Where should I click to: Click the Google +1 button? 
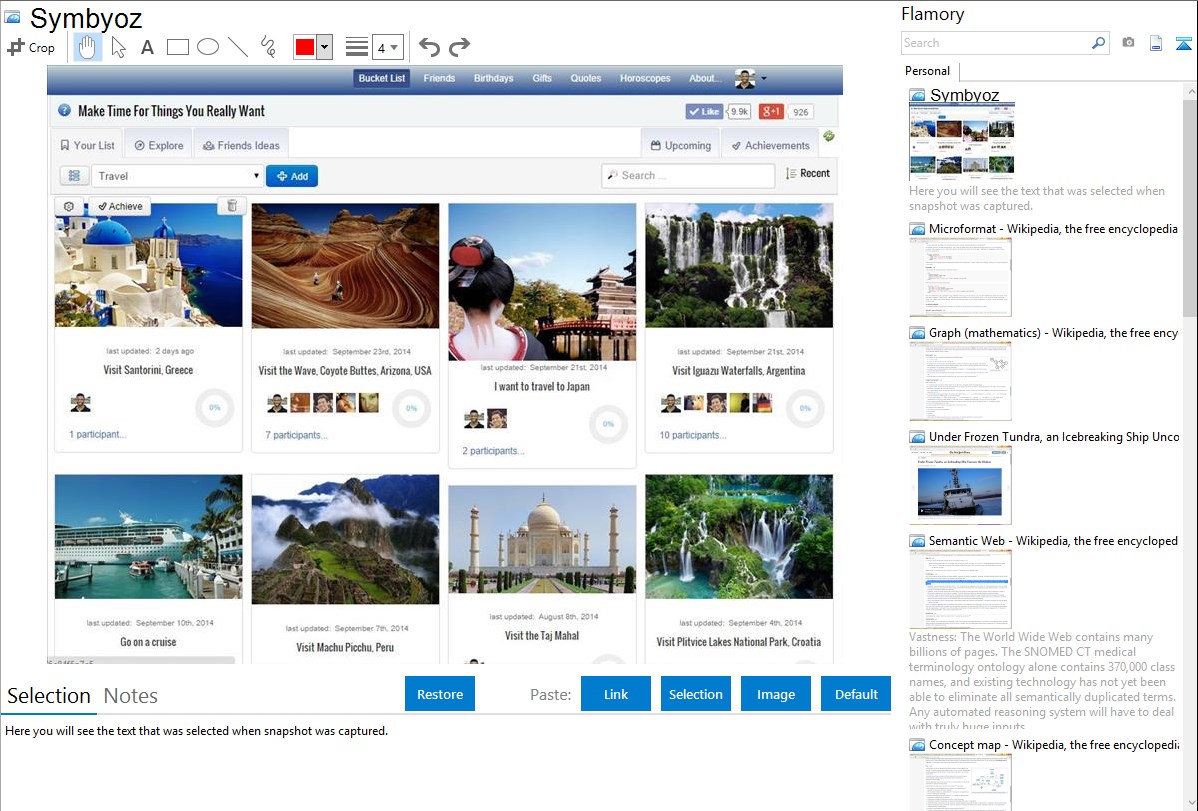771,112
